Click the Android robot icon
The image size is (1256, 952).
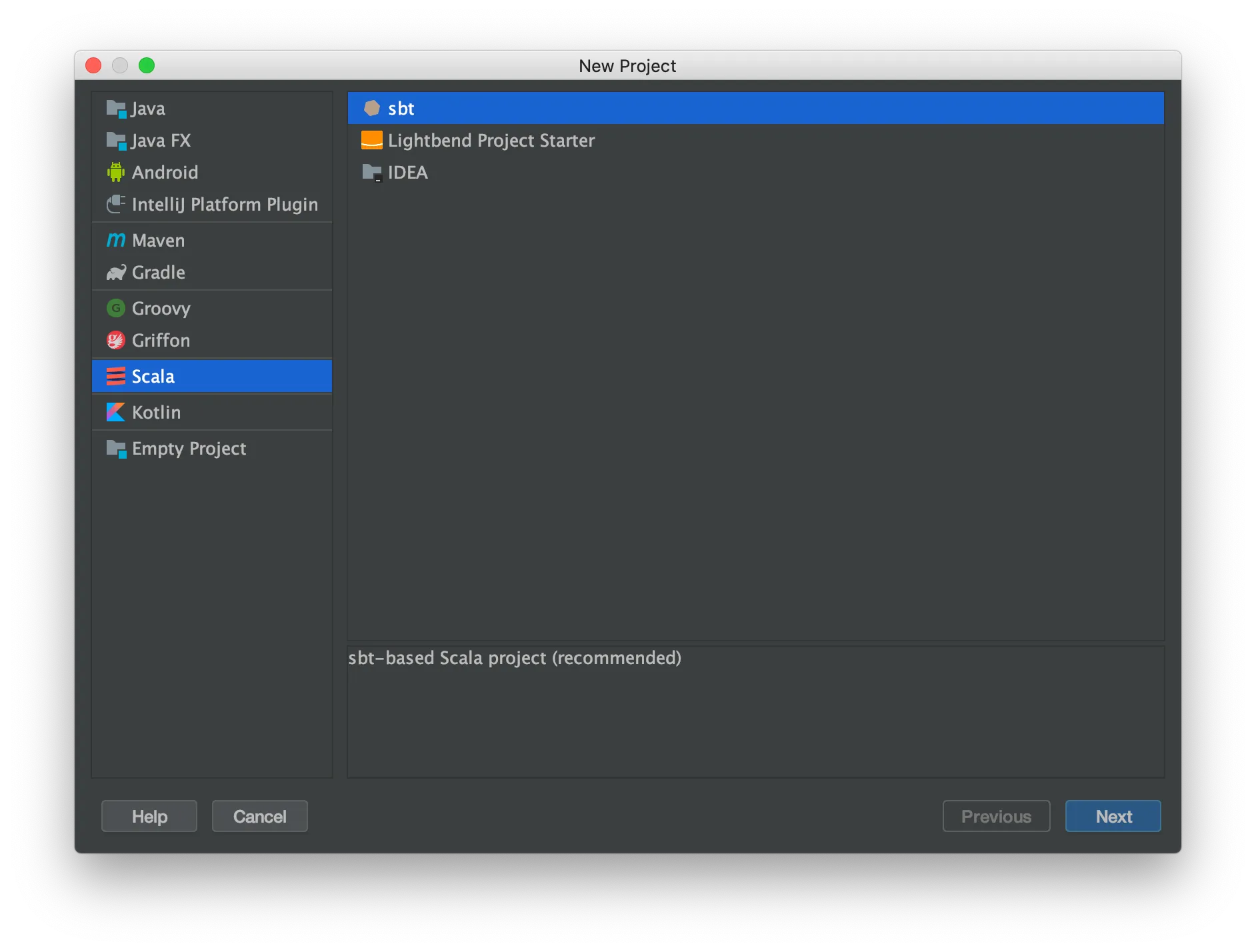(x=115, y=172)
